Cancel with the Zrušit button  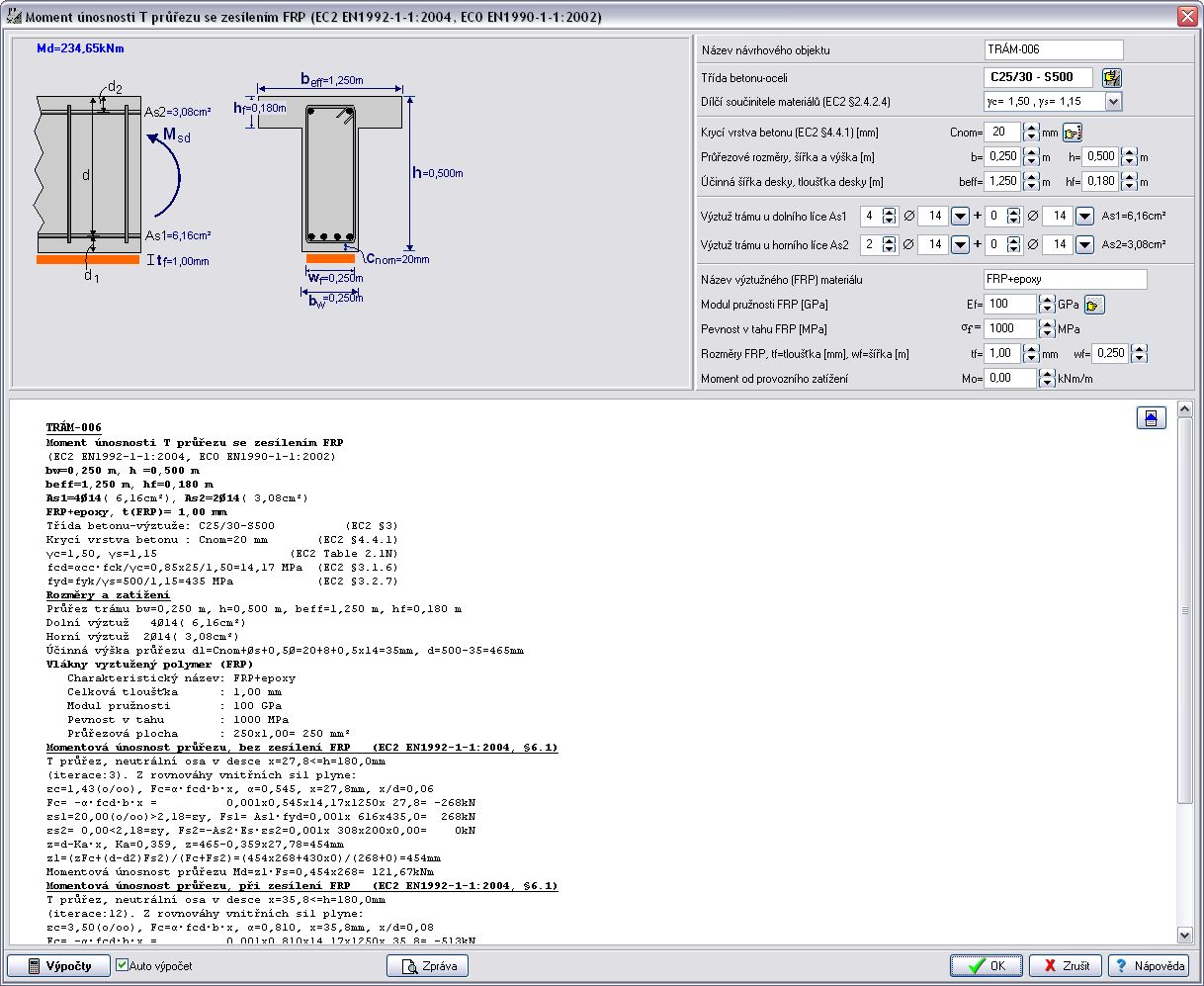pyautogui.click(x=1066, y=966)
